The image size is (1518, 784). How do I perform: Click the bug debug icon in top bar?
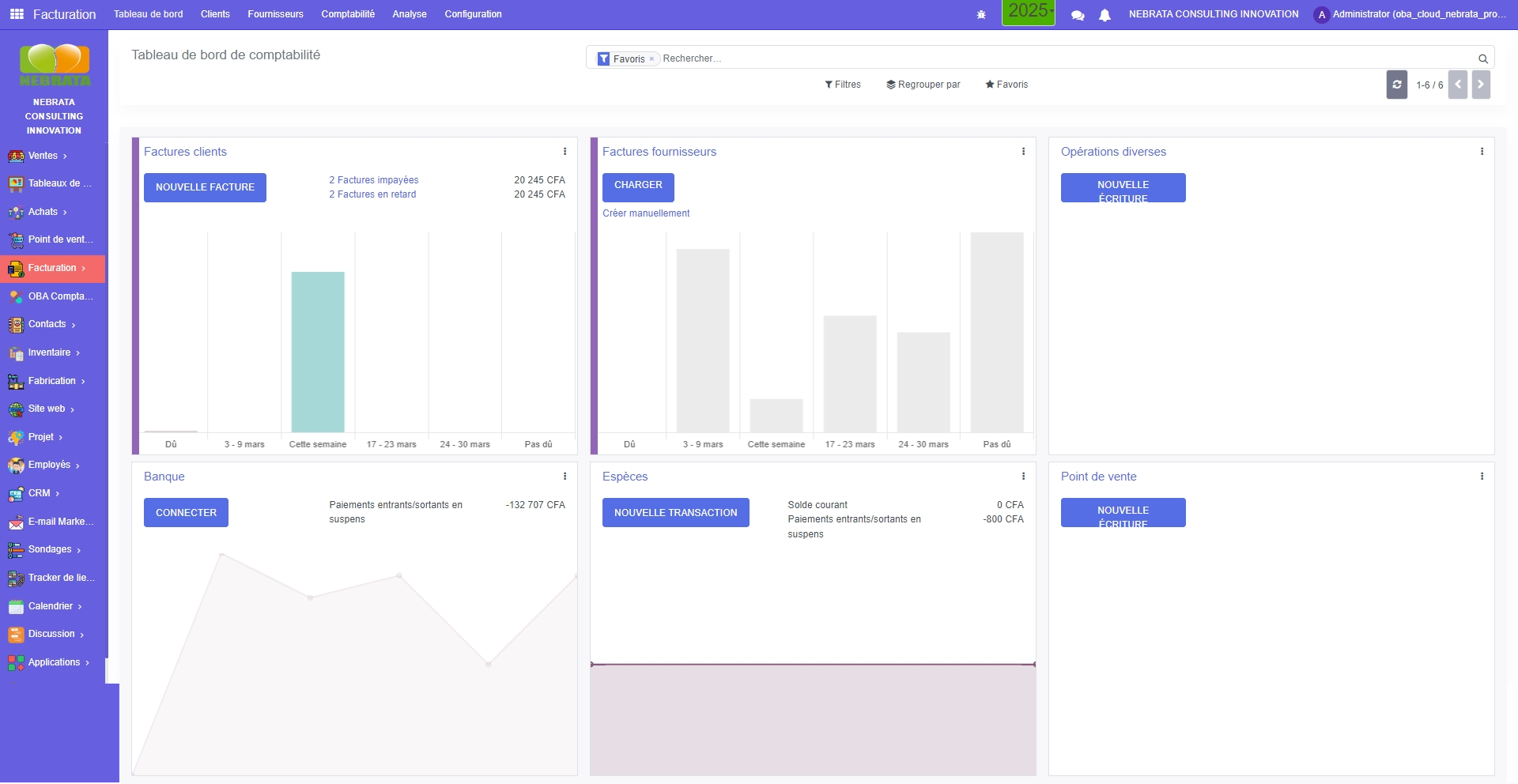pos(981,15)
